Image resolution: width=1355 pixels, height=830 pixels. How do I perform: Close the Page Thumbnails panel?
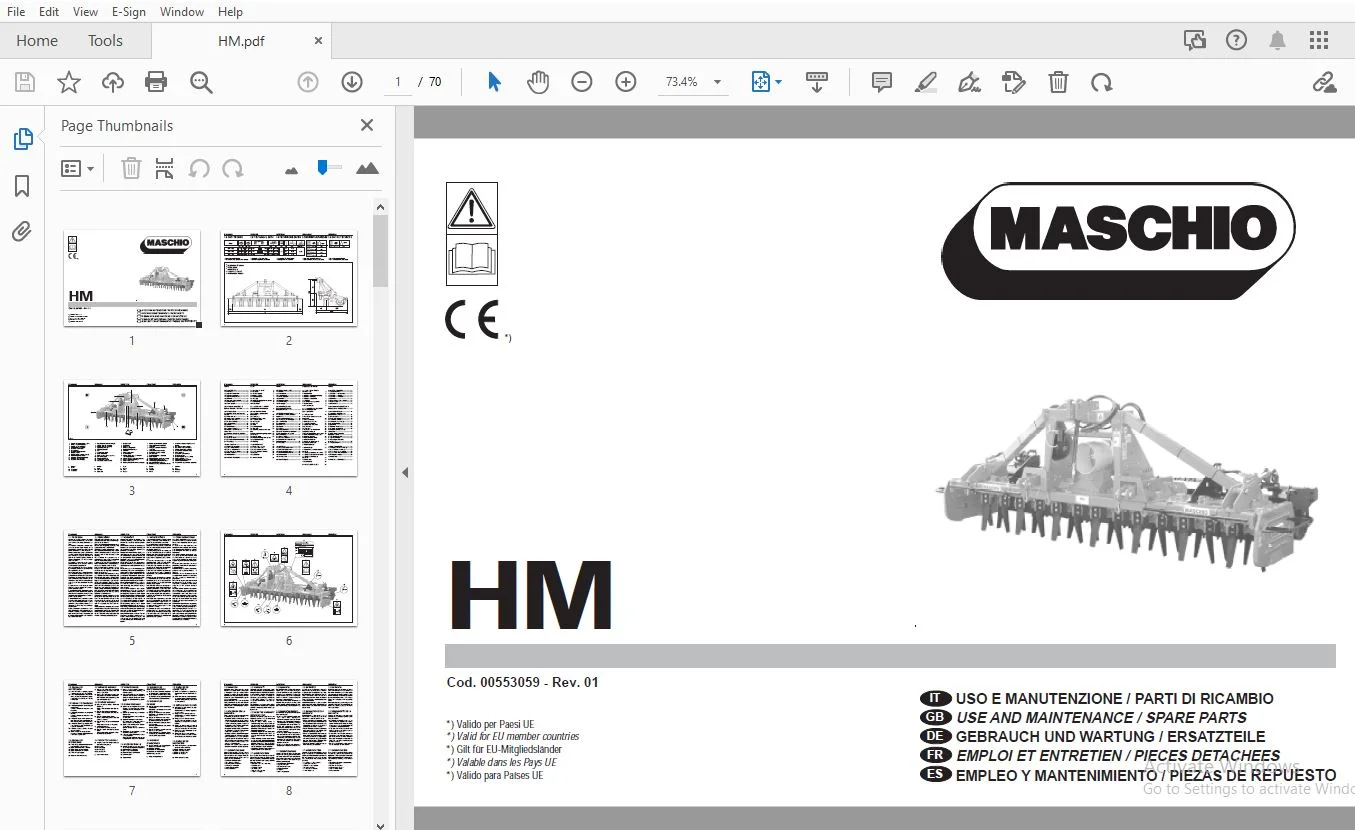tap(367, 125)
